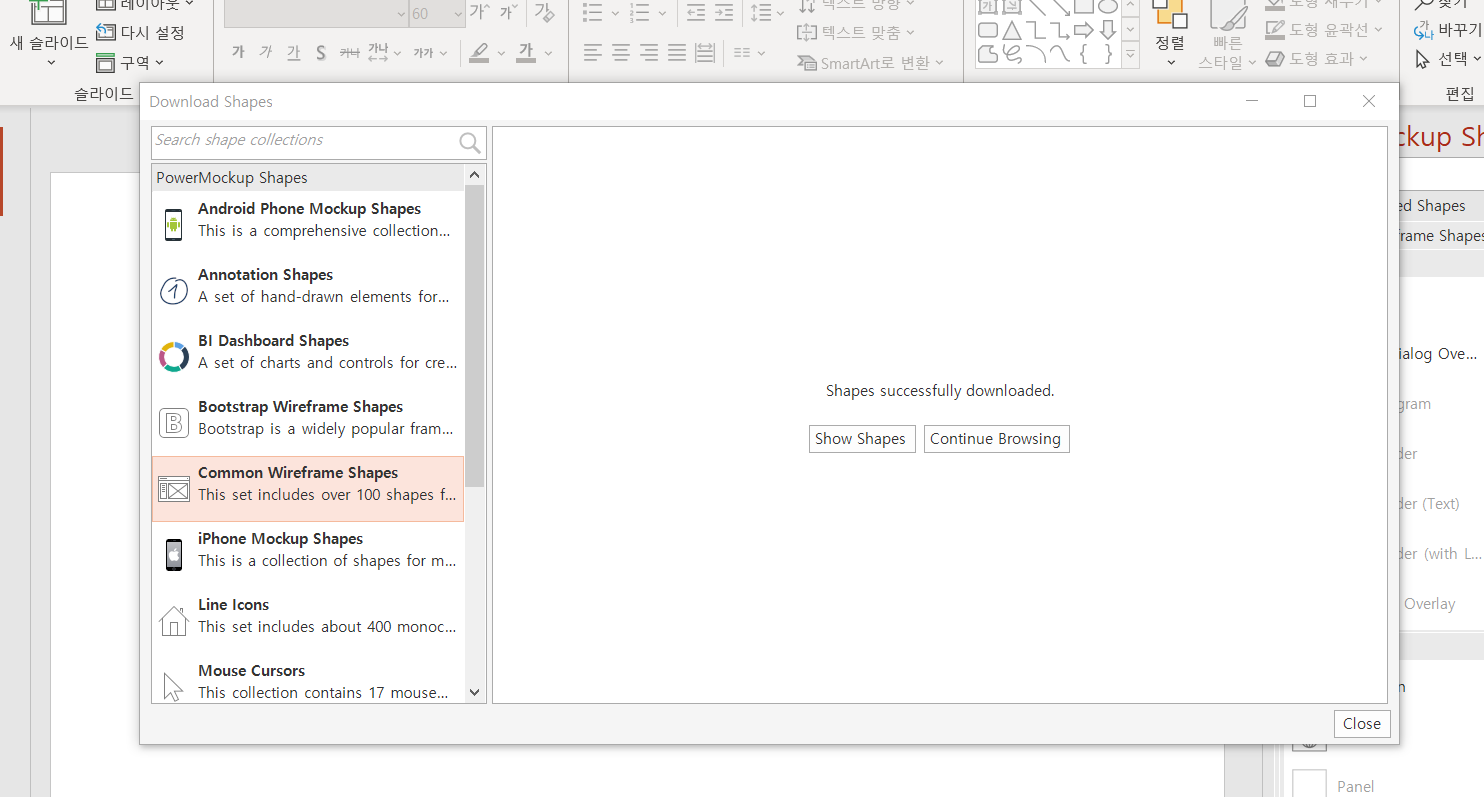Click the collections list scroll-up arrow
The height and width of the screenshot is (797, 1484).
click(475, 177)
